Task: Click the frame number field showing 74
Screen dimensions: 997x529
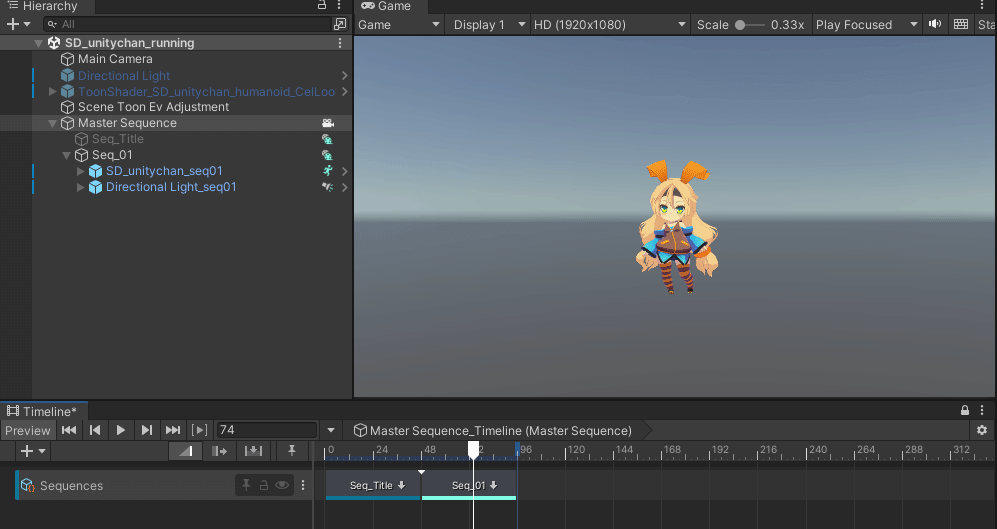Action: click(x=267, y=430)
